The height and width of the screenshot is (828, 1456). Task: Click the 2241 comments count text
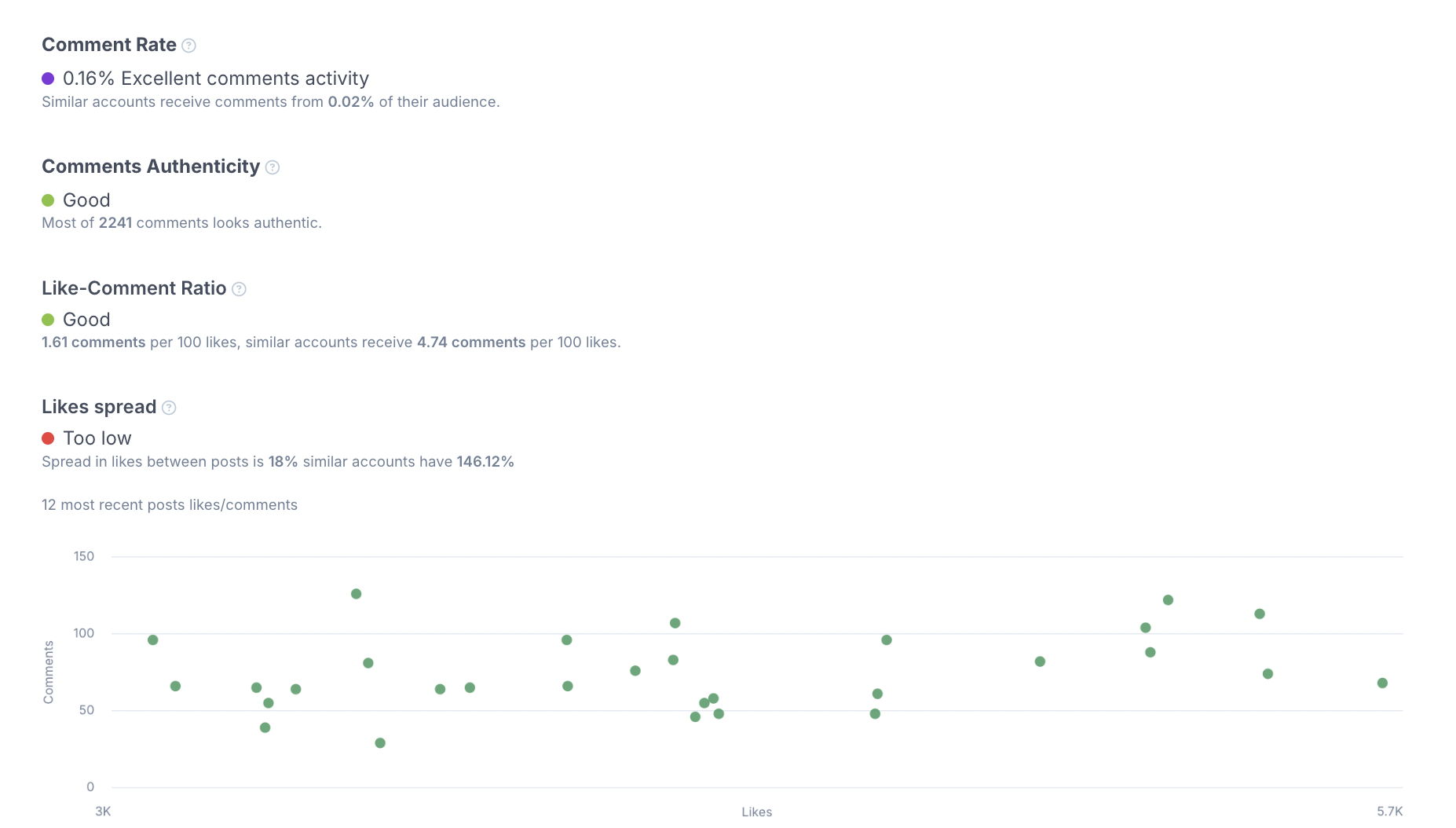pos(115,223)
